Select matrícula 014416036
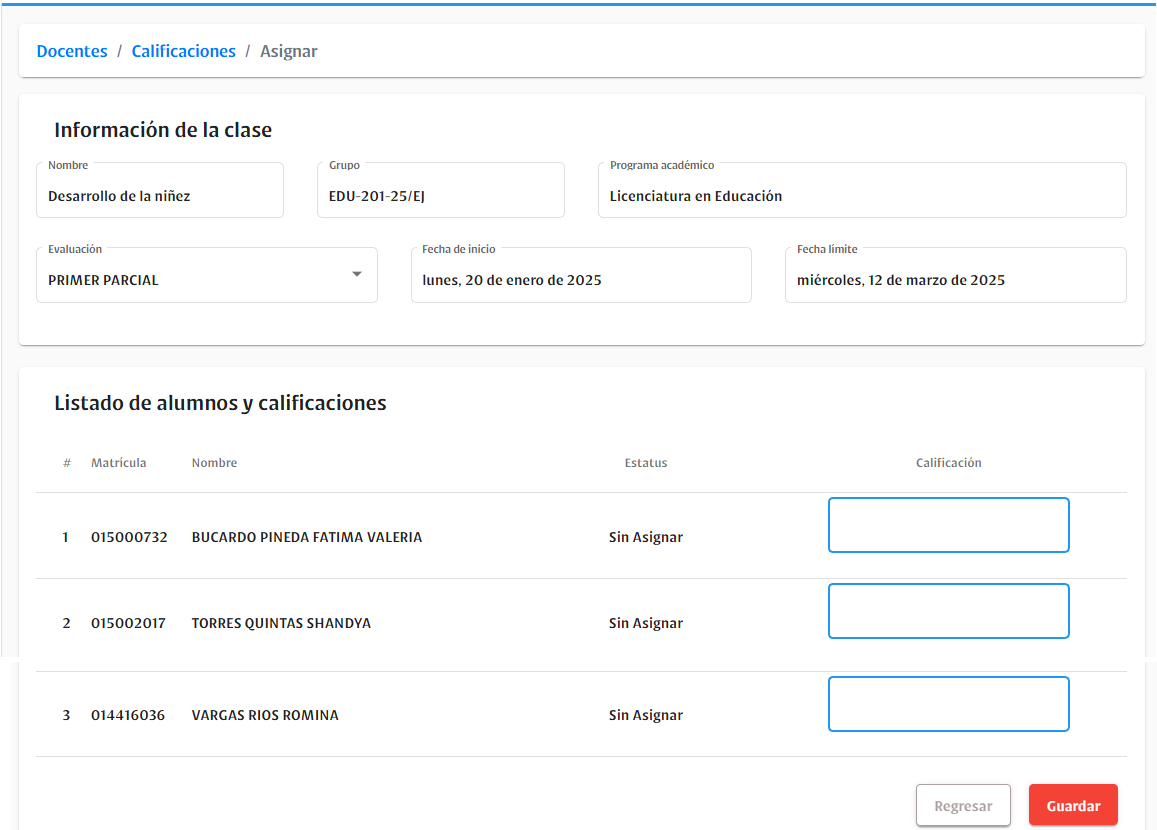This screenshot has height=830, width=1157. 128,715
